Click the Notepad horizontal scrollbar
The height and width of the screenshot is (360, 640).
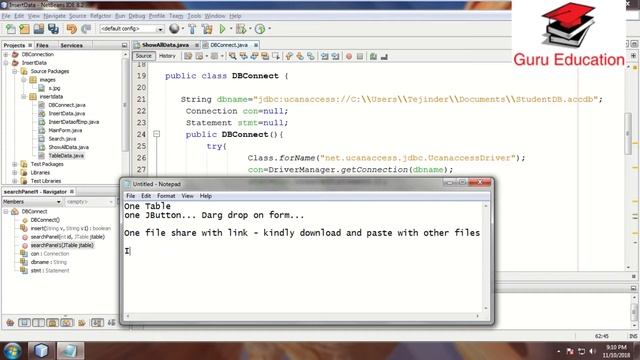click(x=302, y=316)
